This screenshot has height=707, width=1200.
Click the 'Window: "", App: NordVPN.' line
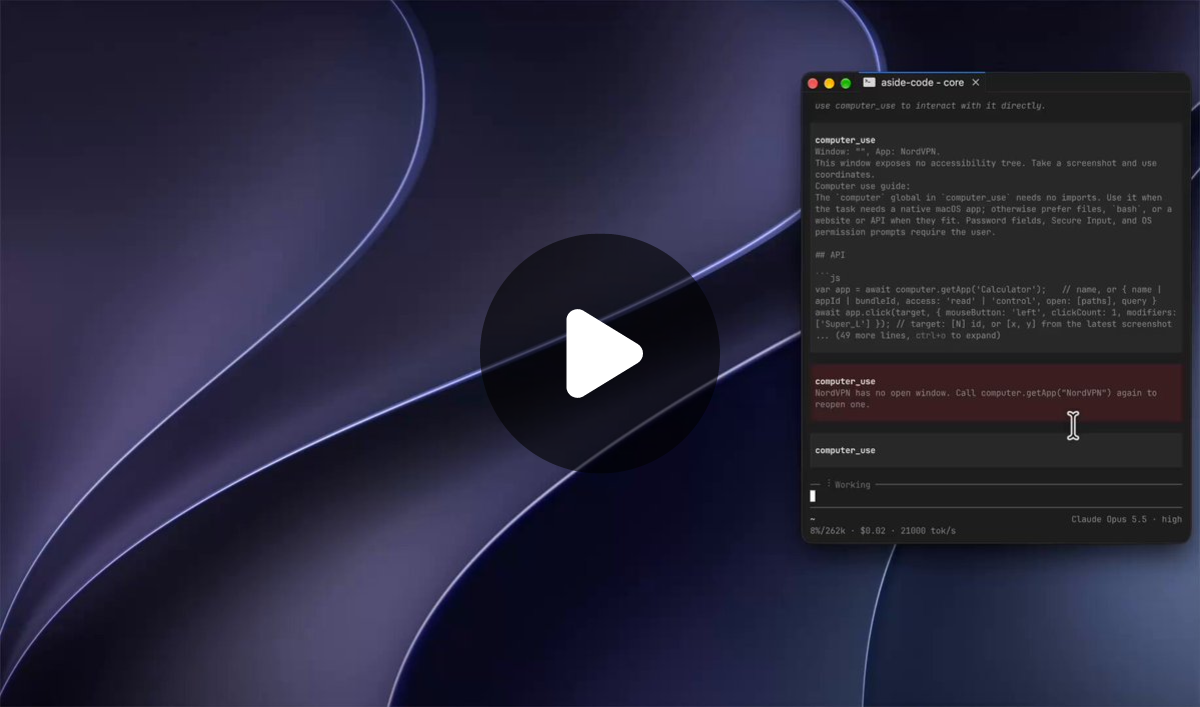pyautogui.click(x=878, y=152)
